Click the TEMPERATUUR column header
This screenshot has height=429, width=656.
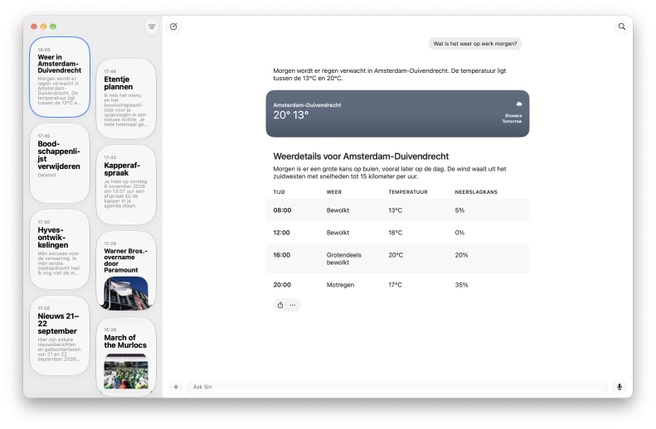coord(408,192)
